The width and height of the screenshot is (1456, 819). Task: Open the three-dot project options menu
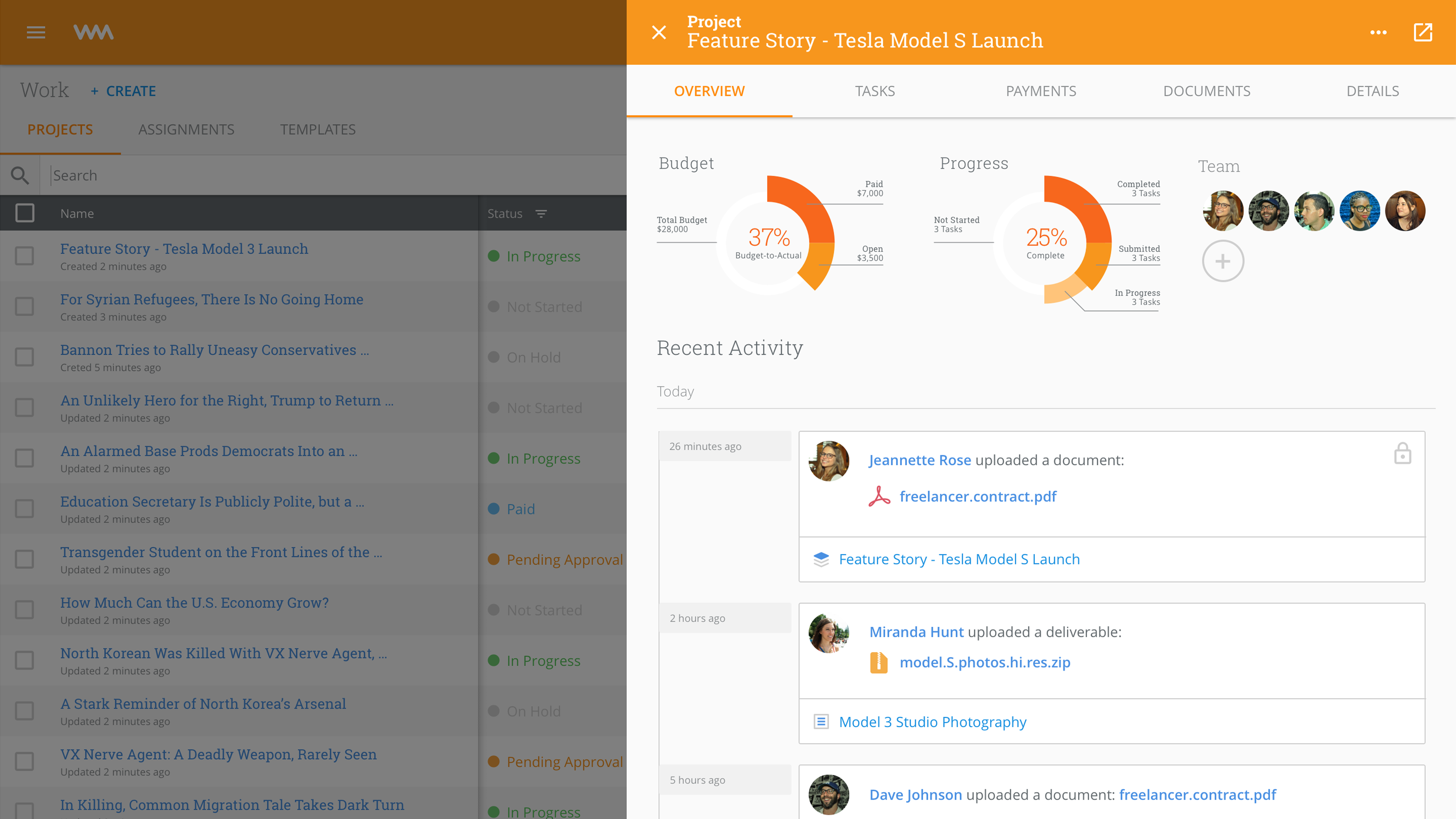(1378, 32)
